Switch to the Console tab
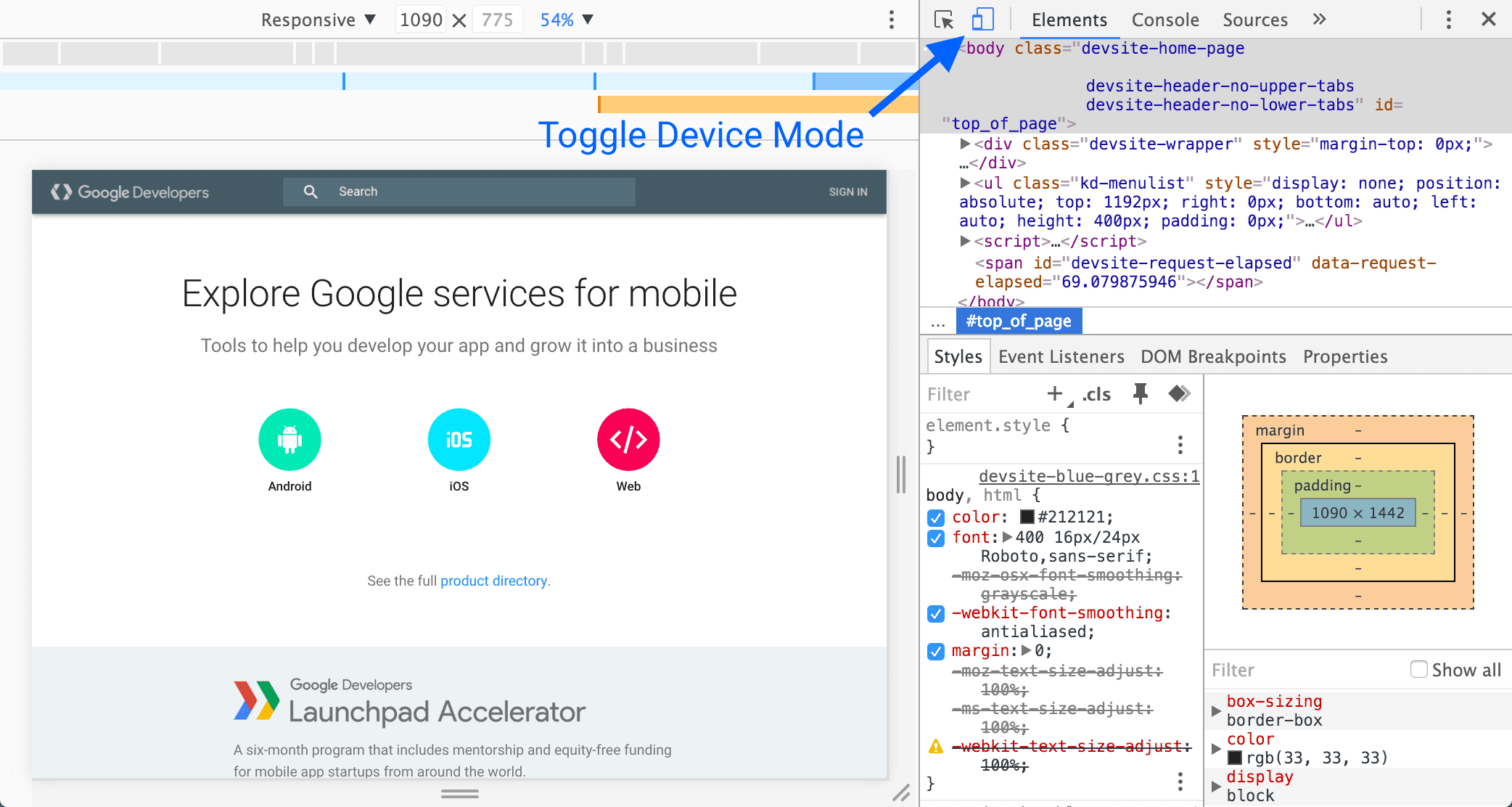Screen dimensions: 1512x807 (x=1162, y=19)
